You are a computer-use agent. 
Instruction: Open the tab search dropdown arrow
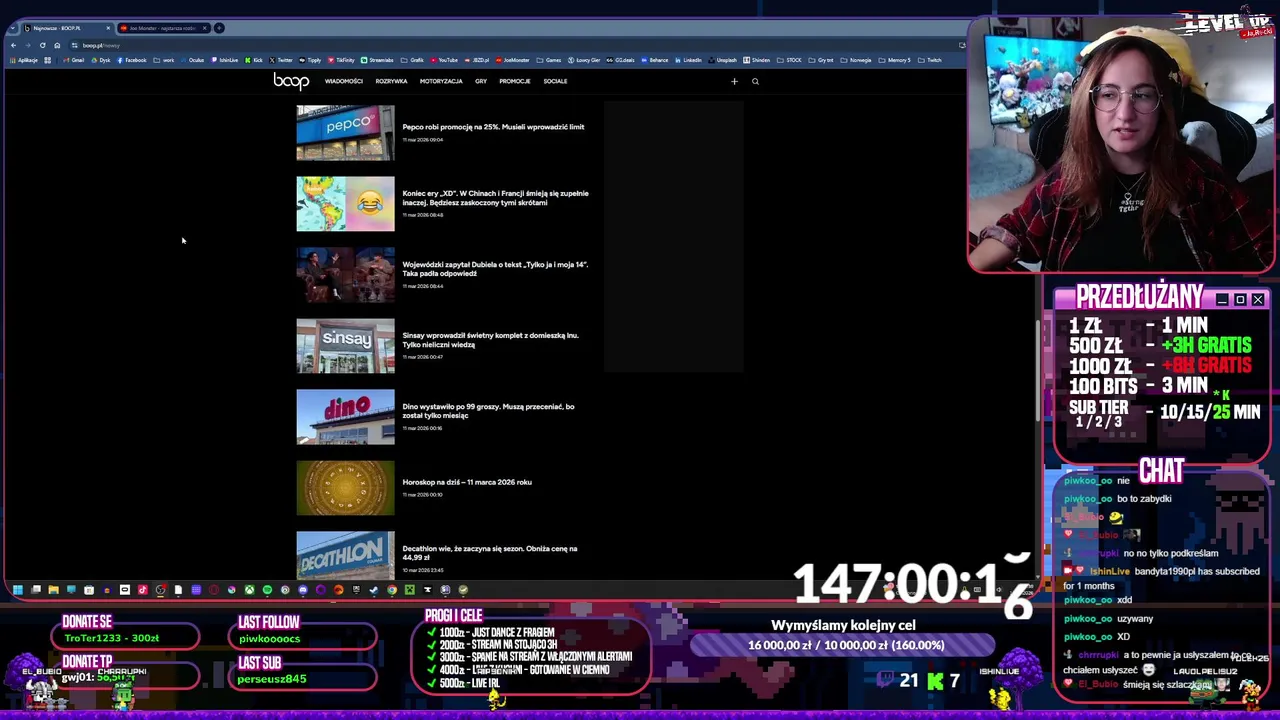coord(12,28)
